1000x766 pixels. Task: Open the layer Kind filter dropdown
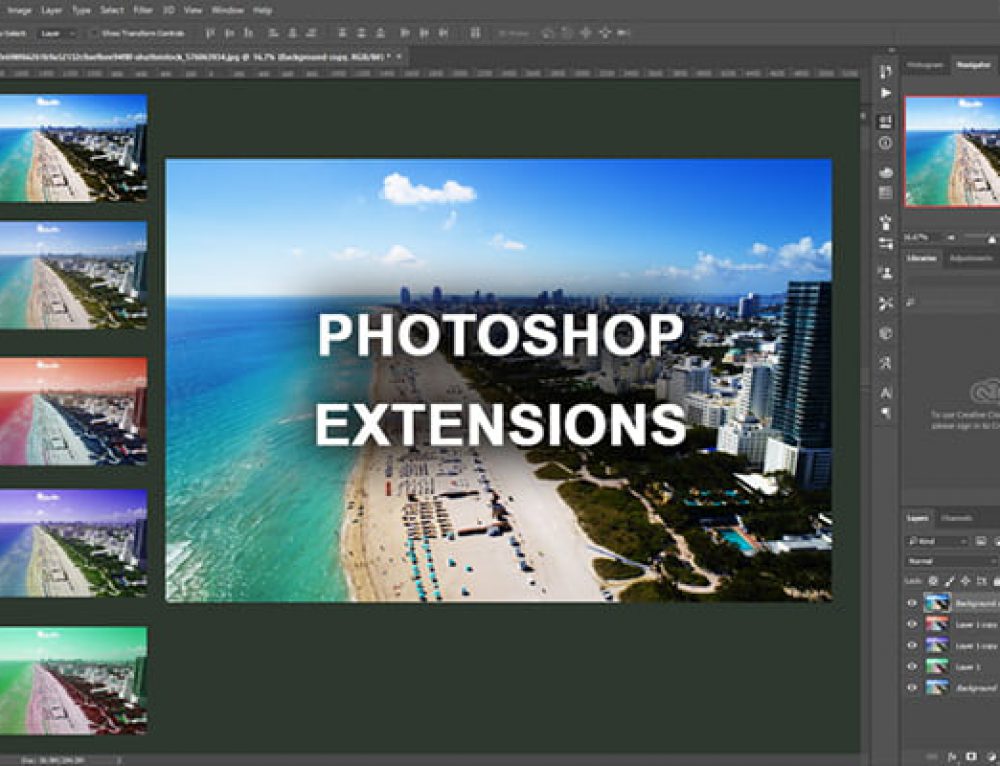937,541
